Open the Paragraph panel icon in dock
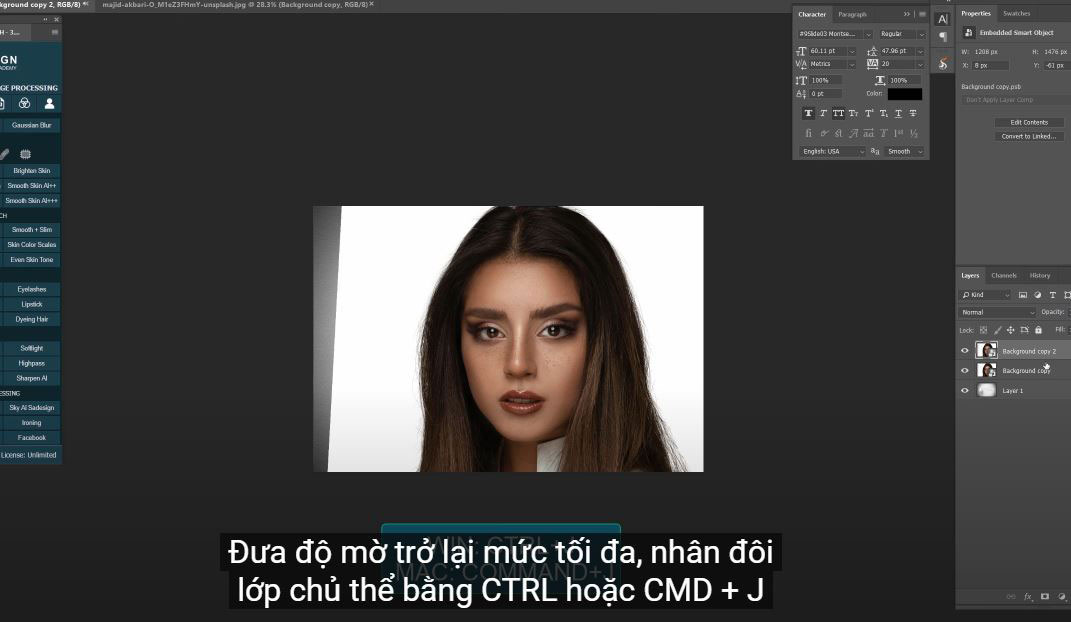Screen dimensions: 1071x622 pyautogui.click(x=942, y=37)
